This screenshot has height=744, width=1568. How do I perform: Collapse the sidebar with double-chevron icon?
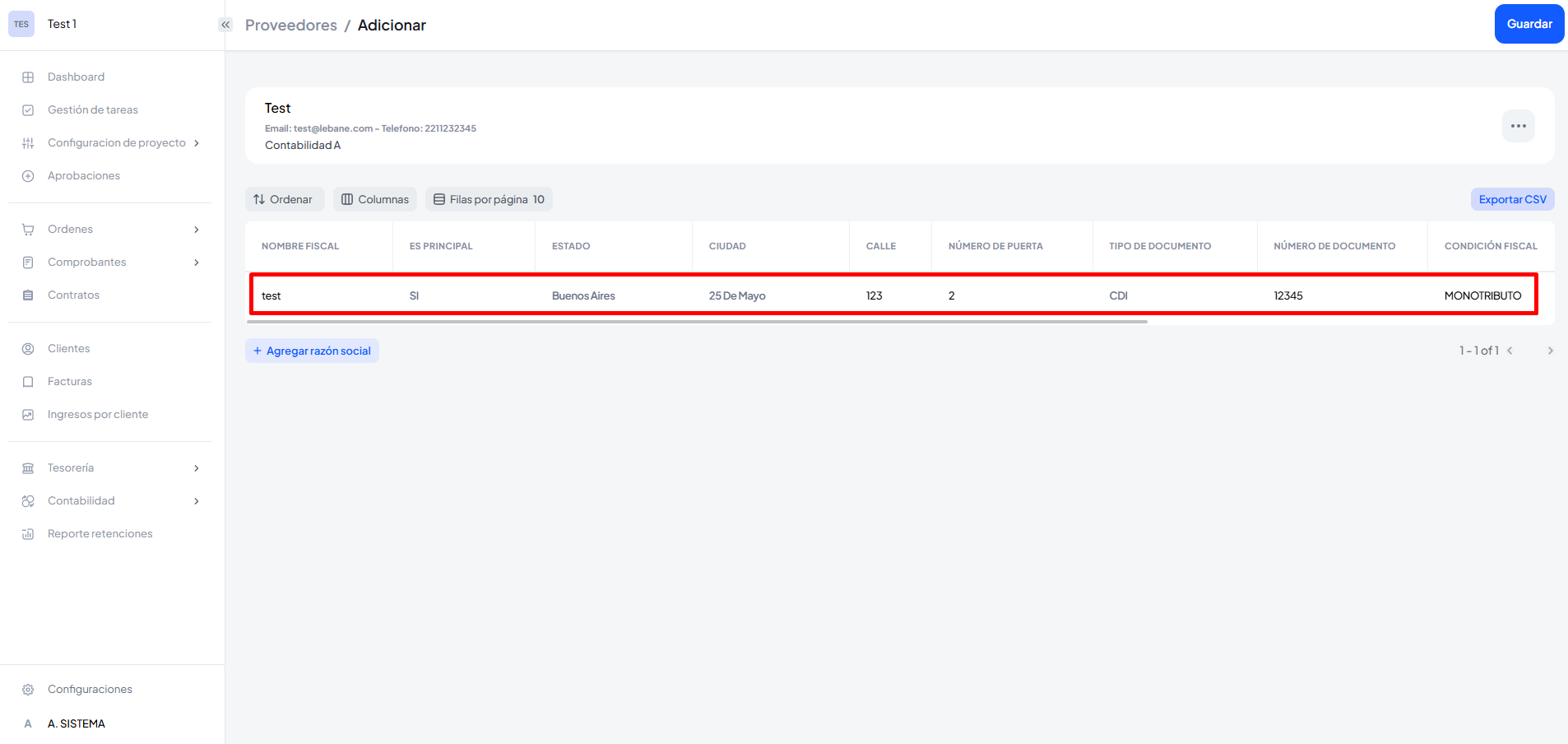[x=225, y=25]
